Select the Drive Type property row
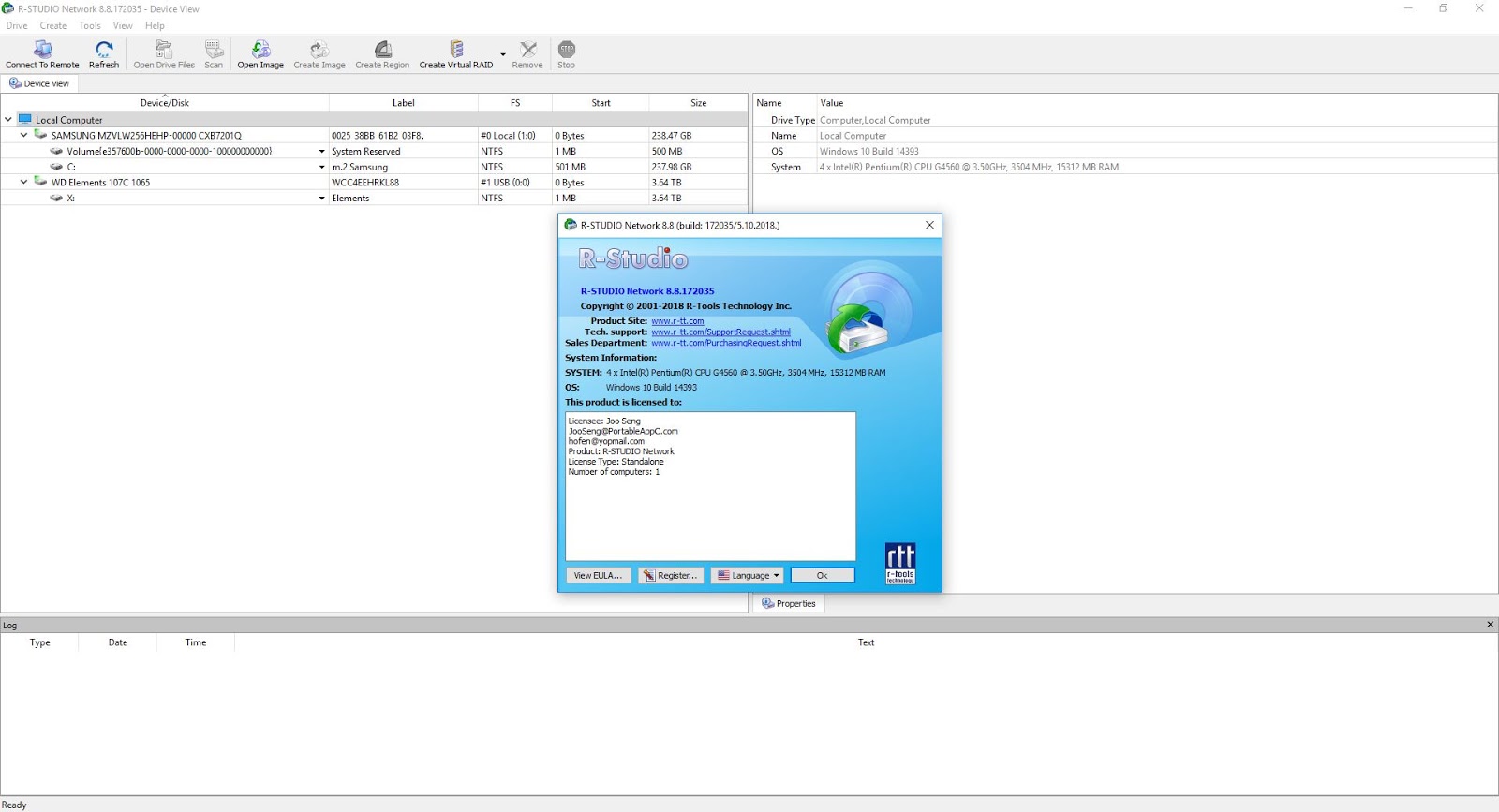This screenshot has width=1499, height=812. coord(1125,120)
